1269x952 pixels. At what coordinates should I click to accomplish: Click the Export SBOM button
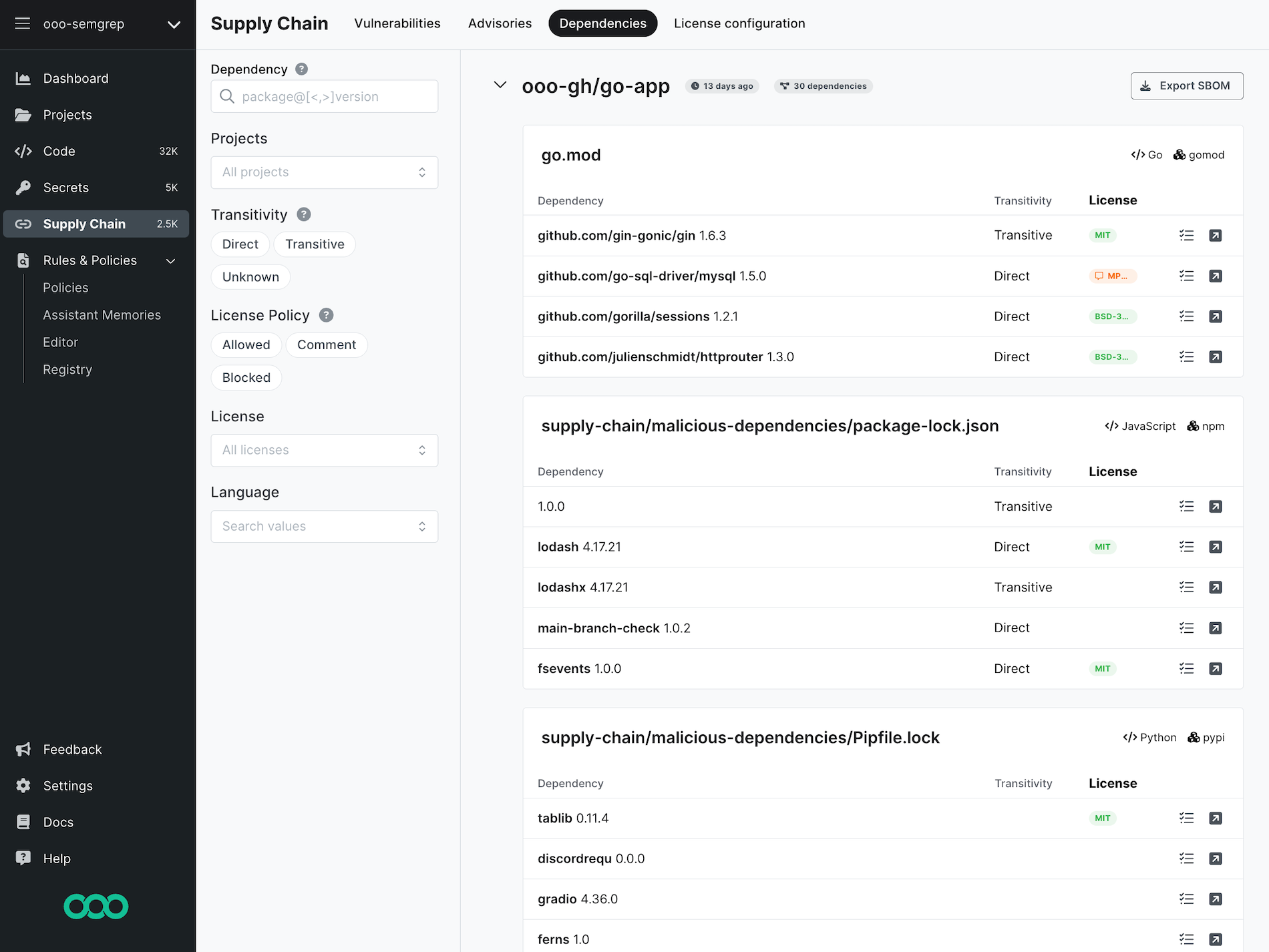point(1186,85)
